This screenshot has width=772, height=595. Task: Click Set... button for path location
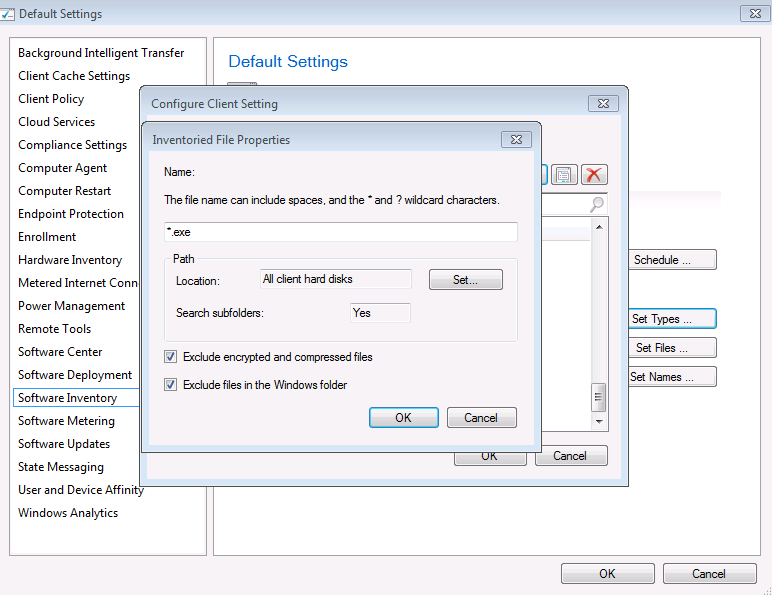pyautogui.click(x=465, y=280)
